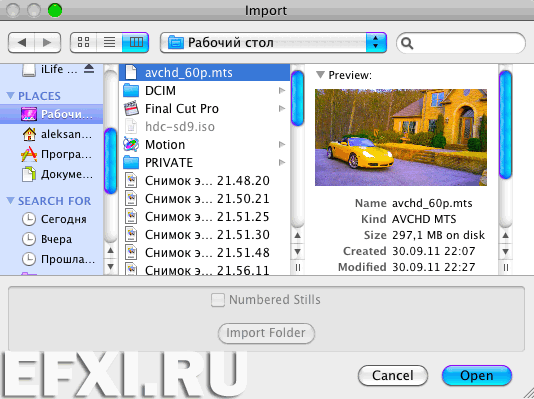Select iLife volume in sidebar
Screen dimensions: 534x399
pyautogui.click(x=51, y=69)
